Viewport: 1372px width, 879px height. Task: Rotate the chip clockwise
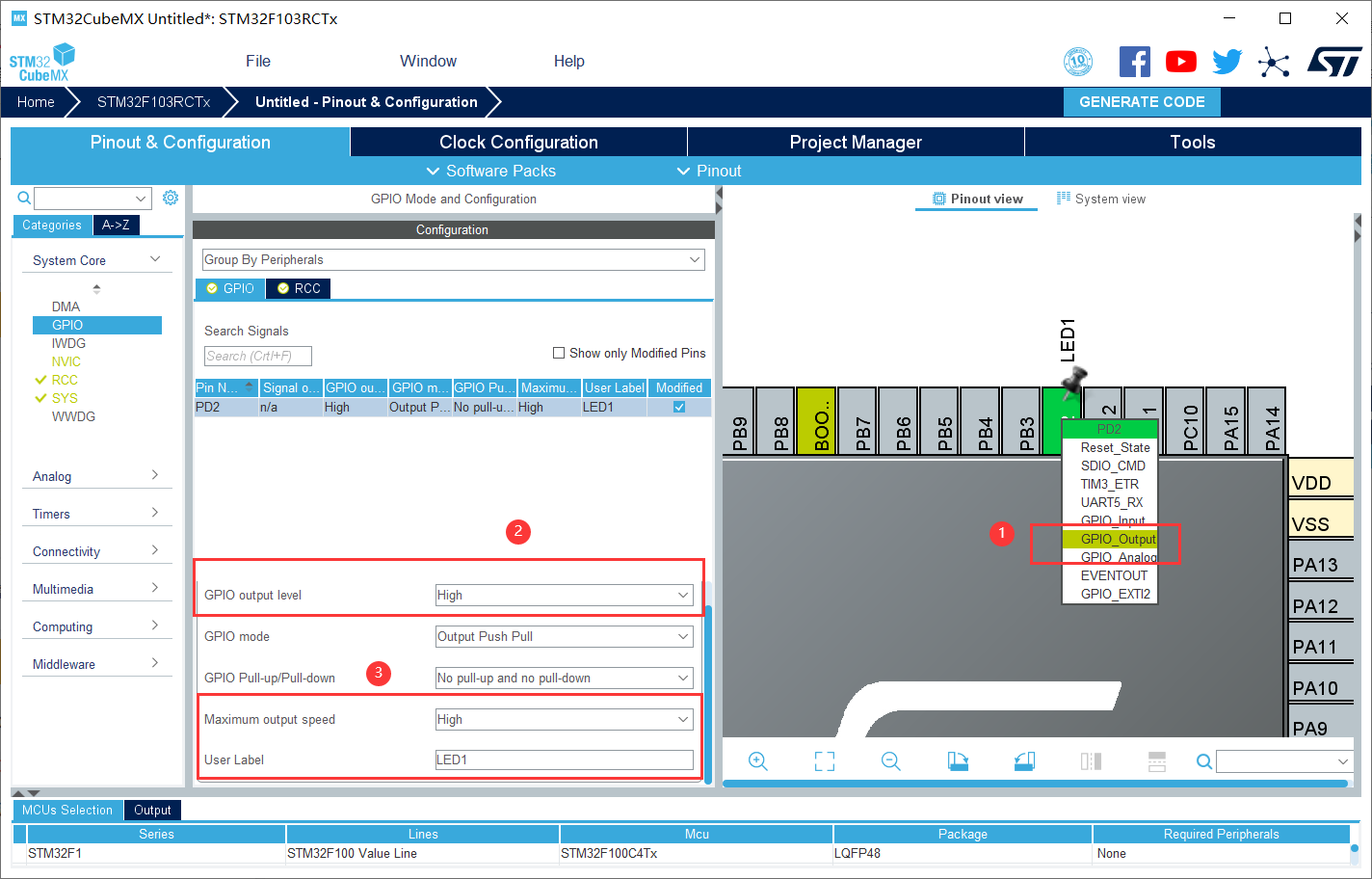click(958, 761)
